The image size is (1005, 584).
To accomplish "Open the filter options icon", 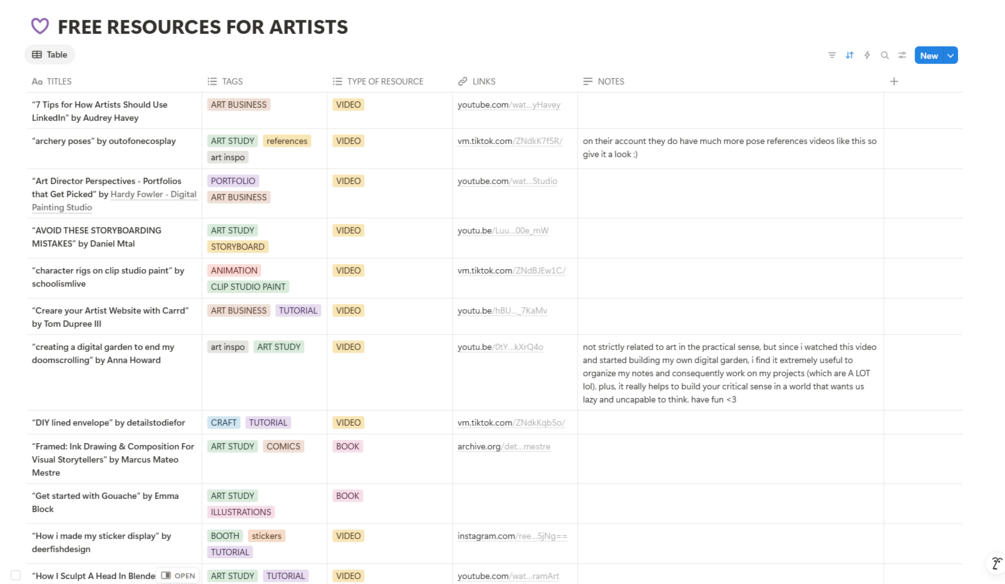I will pos(832,56).
